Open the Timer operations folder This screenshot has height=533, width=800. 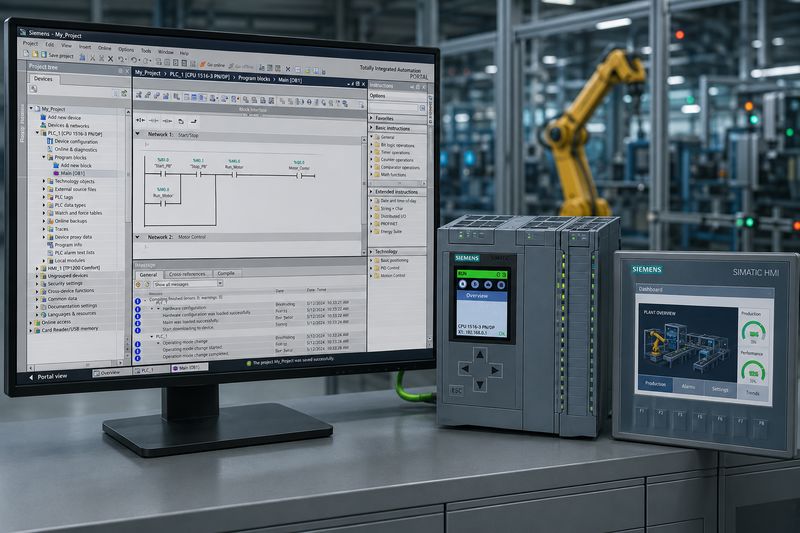click(392, 153)
